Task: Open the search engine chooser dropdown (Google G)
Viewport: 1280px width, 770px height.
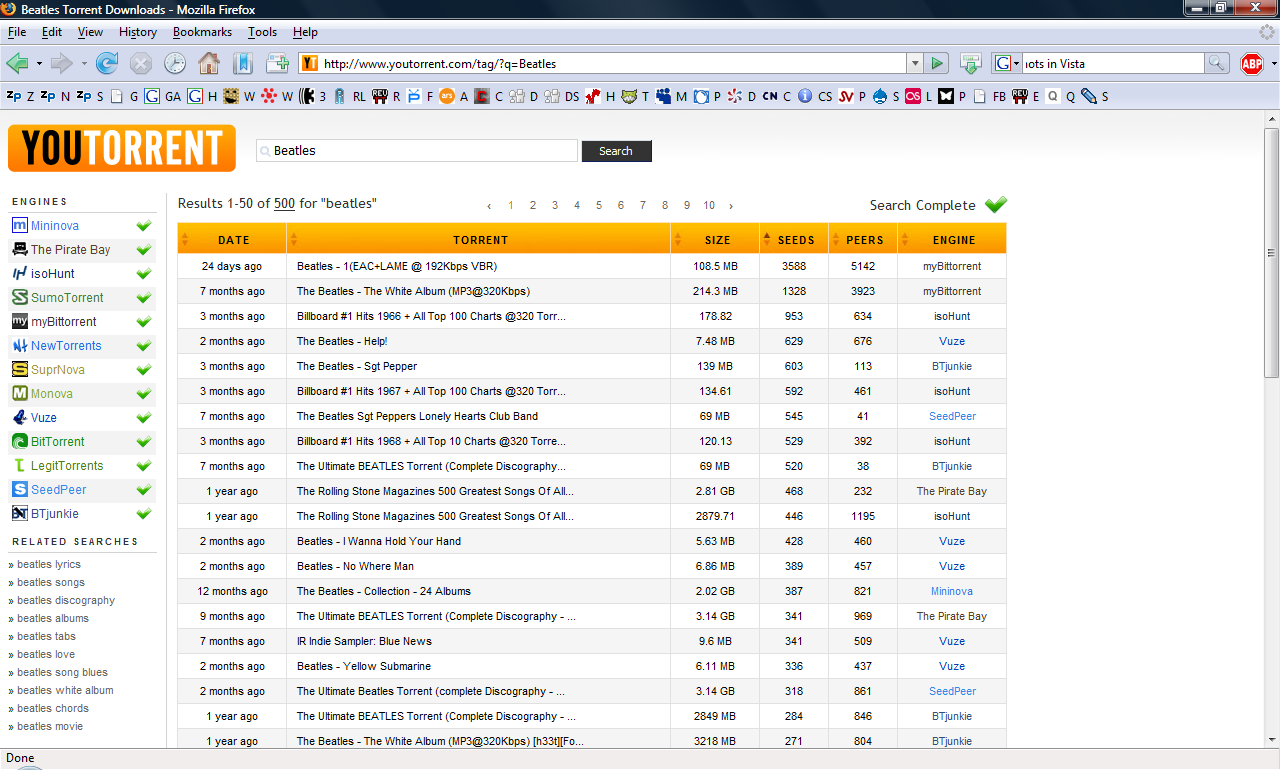Action: pyautogui.click(x=1007, y=63)
